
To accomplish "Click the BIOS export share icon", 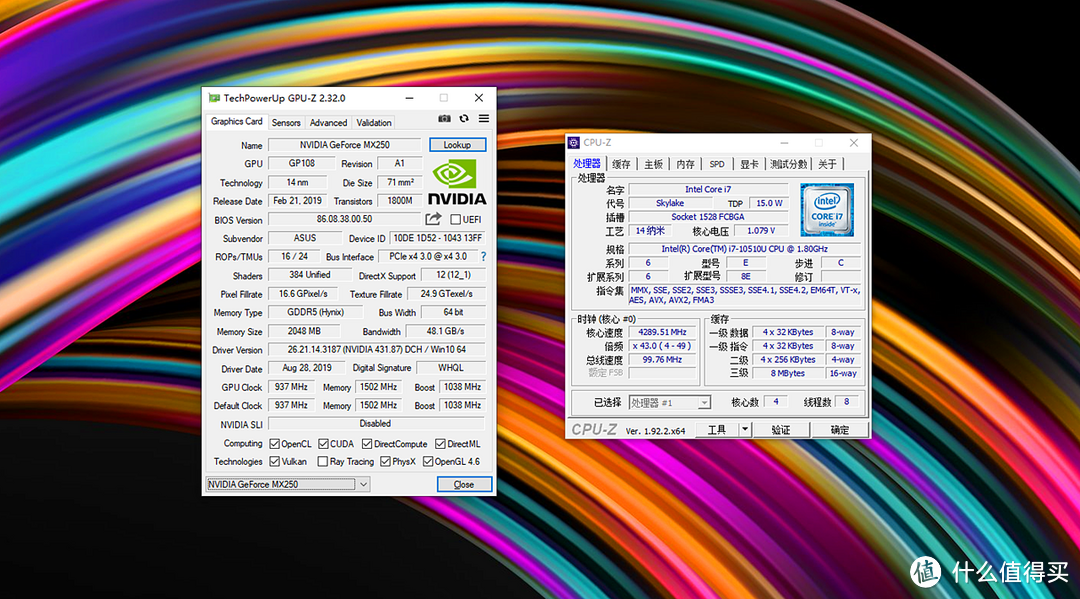I will pos(433,219).
